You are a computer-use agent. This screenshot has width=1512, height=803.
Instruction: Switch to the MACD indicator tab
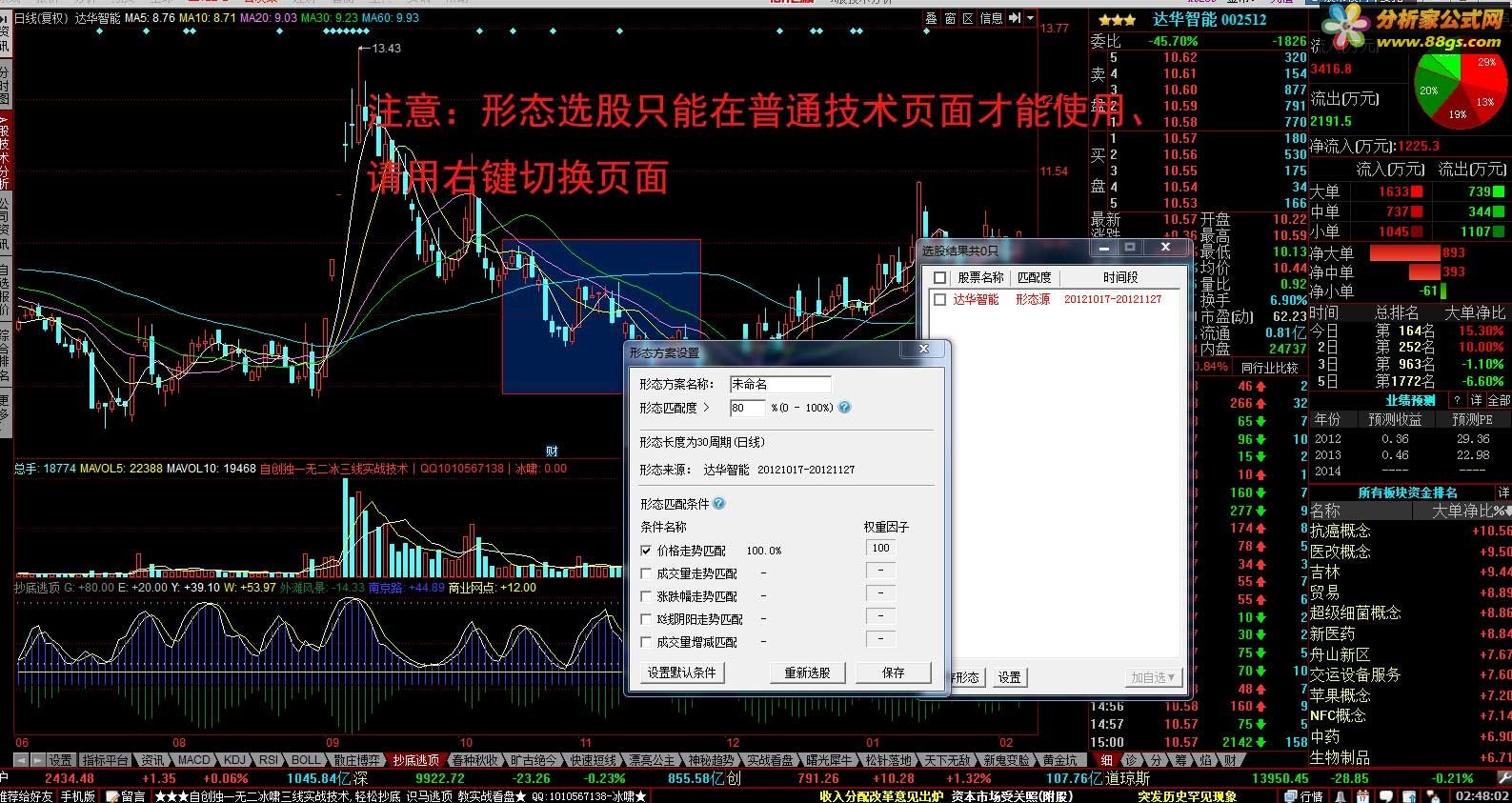click(x=193, y=760)
